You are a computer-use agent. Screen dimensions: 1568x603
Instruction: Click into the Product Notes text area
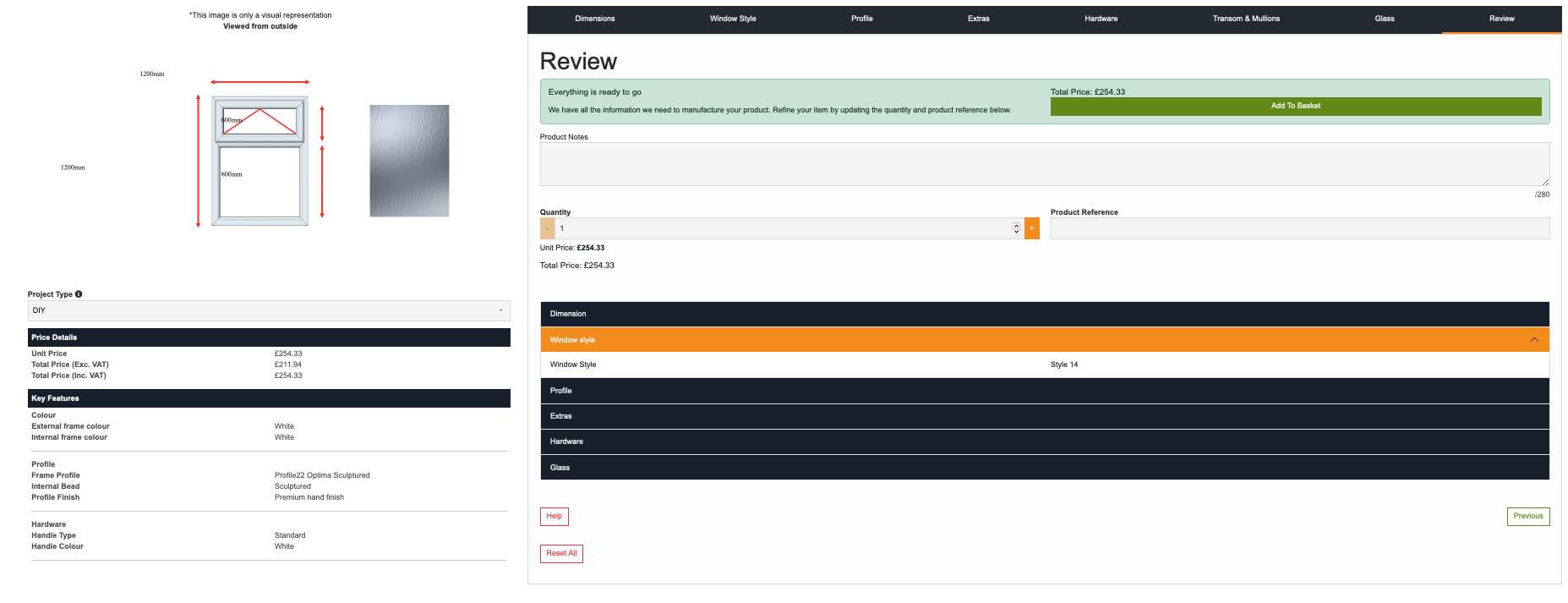point(1044,164)
